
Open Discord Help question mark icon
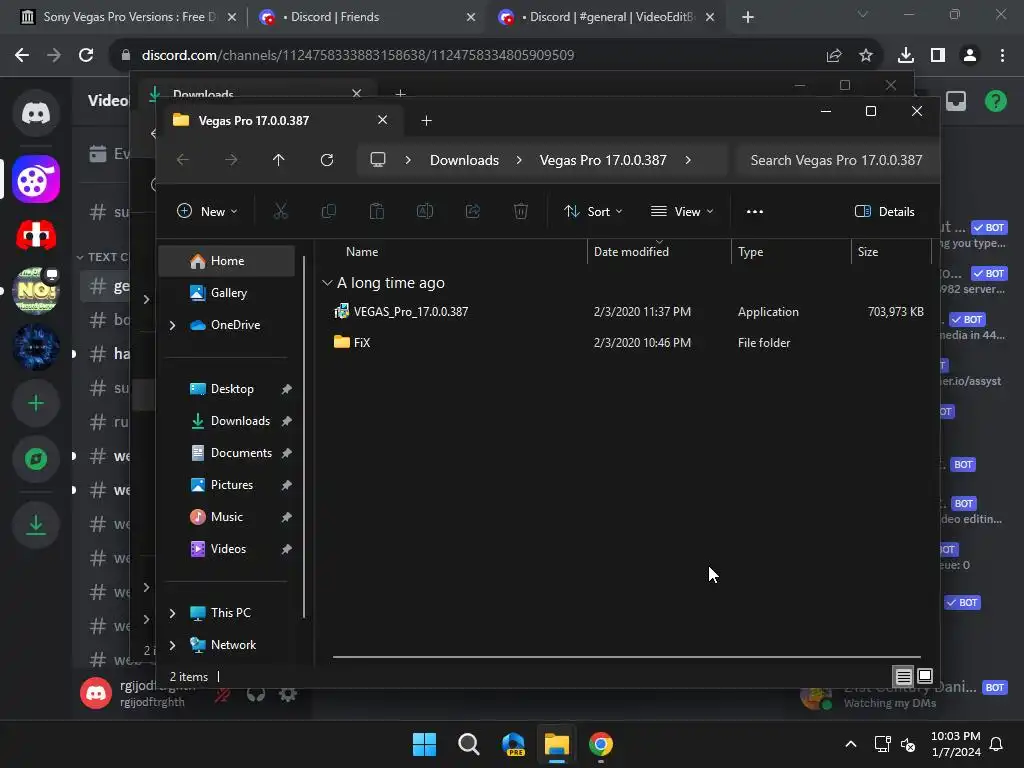point(996,101)
